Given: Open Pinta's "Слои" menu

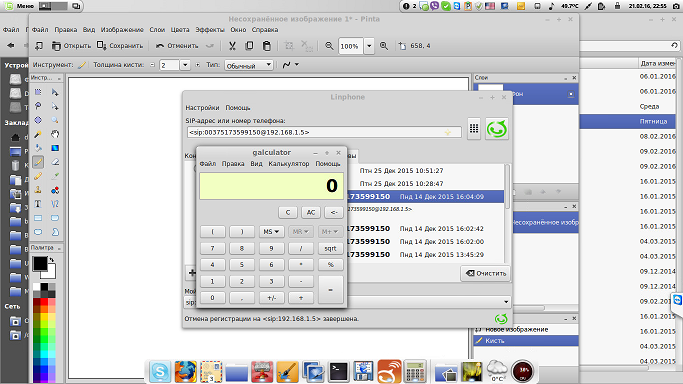Looking at the screenshot, I should click(157, 30).
